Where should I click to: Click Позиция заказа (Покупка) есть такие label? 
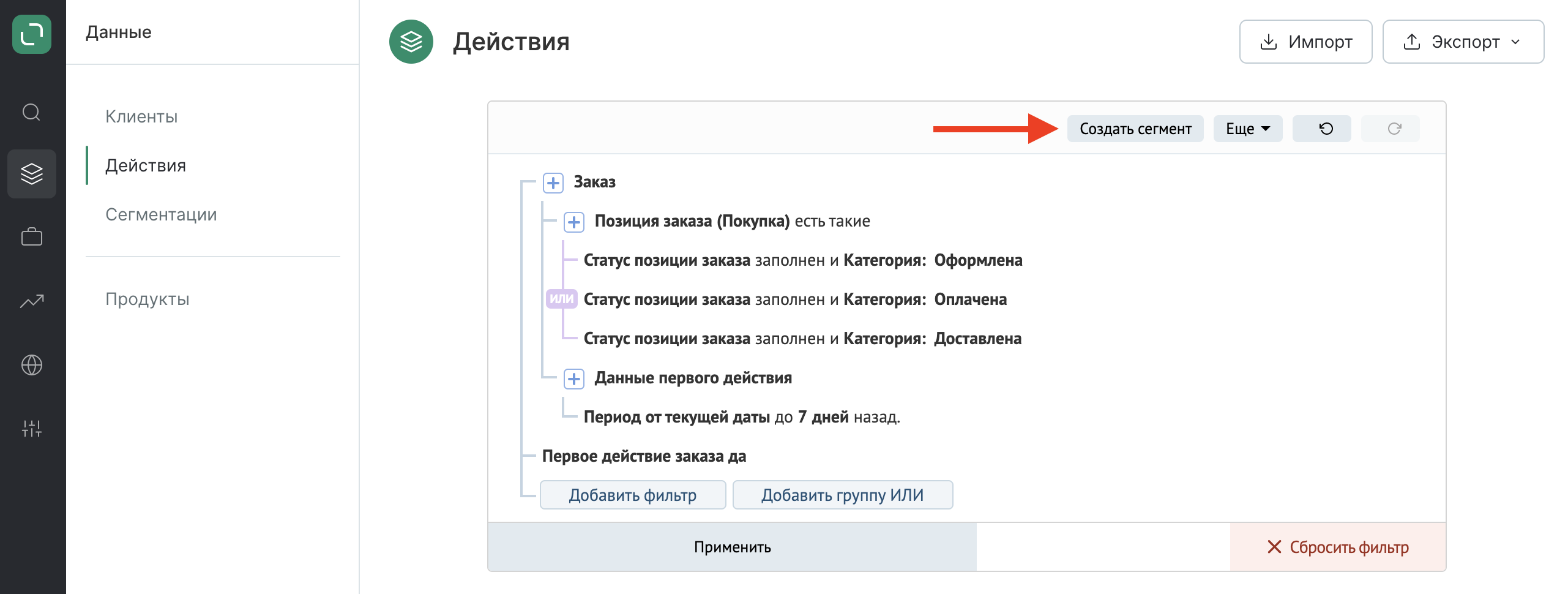click(x=732, y=221)
